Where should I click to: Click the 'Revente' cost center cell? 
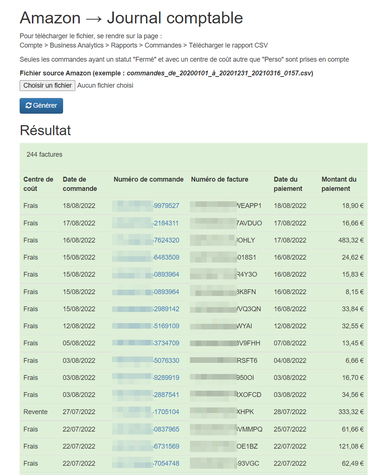(35, 412)
